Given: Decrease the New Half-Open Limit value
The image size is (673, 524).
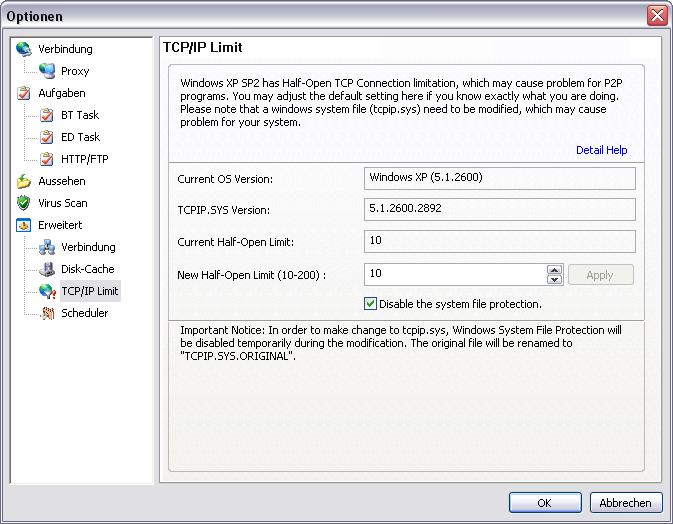Looking at the screenshot, I should (555, 279).
